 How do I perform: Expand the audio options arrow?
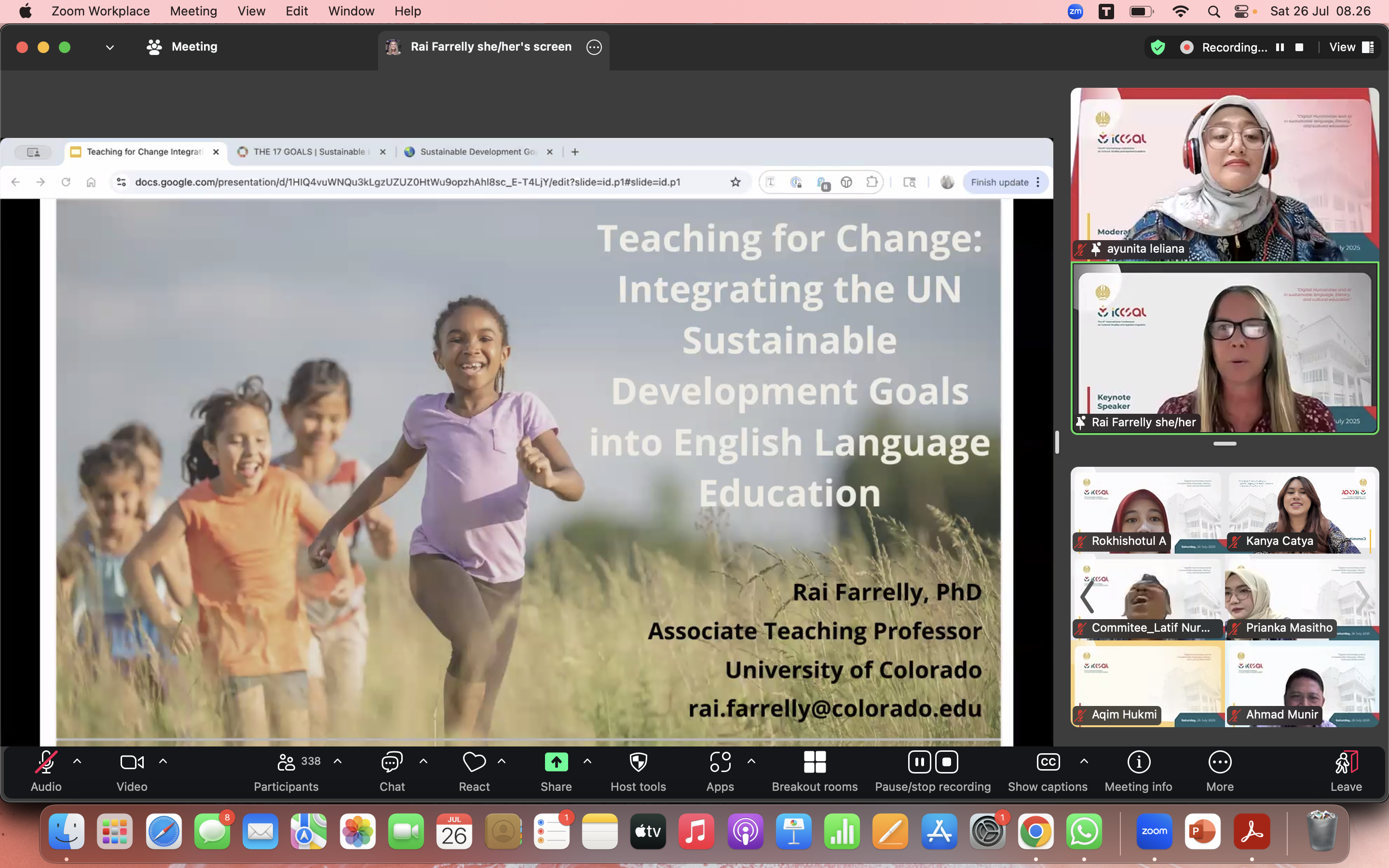point(78,762)
